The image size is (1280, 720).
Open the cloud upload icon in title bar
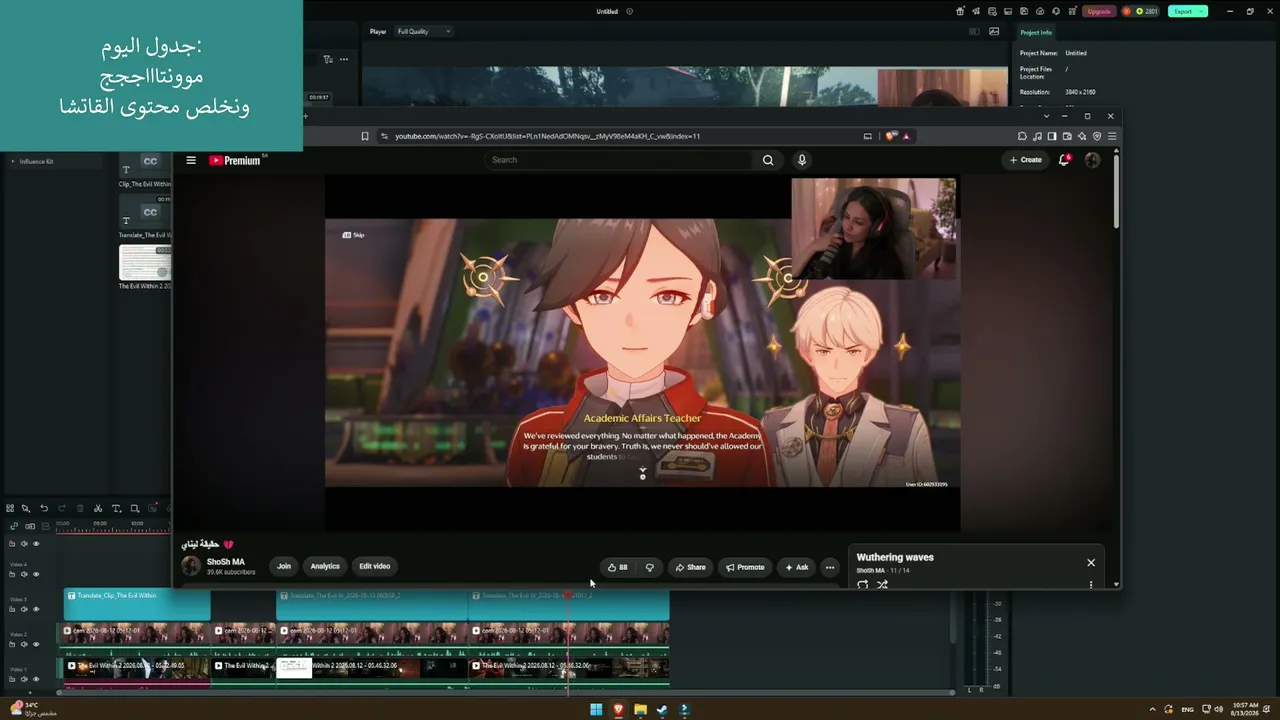1041,11
